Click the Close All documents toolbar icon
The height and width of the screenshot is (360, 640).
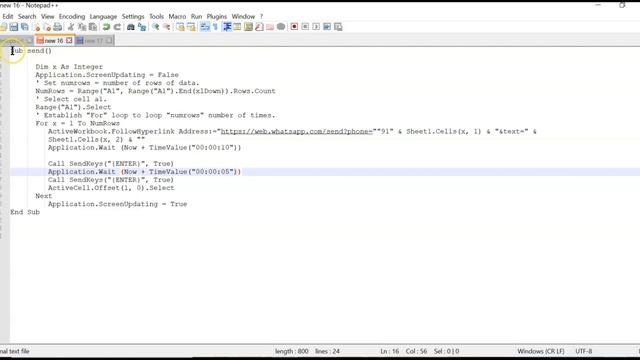pyautogui.click(x=47, y=27)
